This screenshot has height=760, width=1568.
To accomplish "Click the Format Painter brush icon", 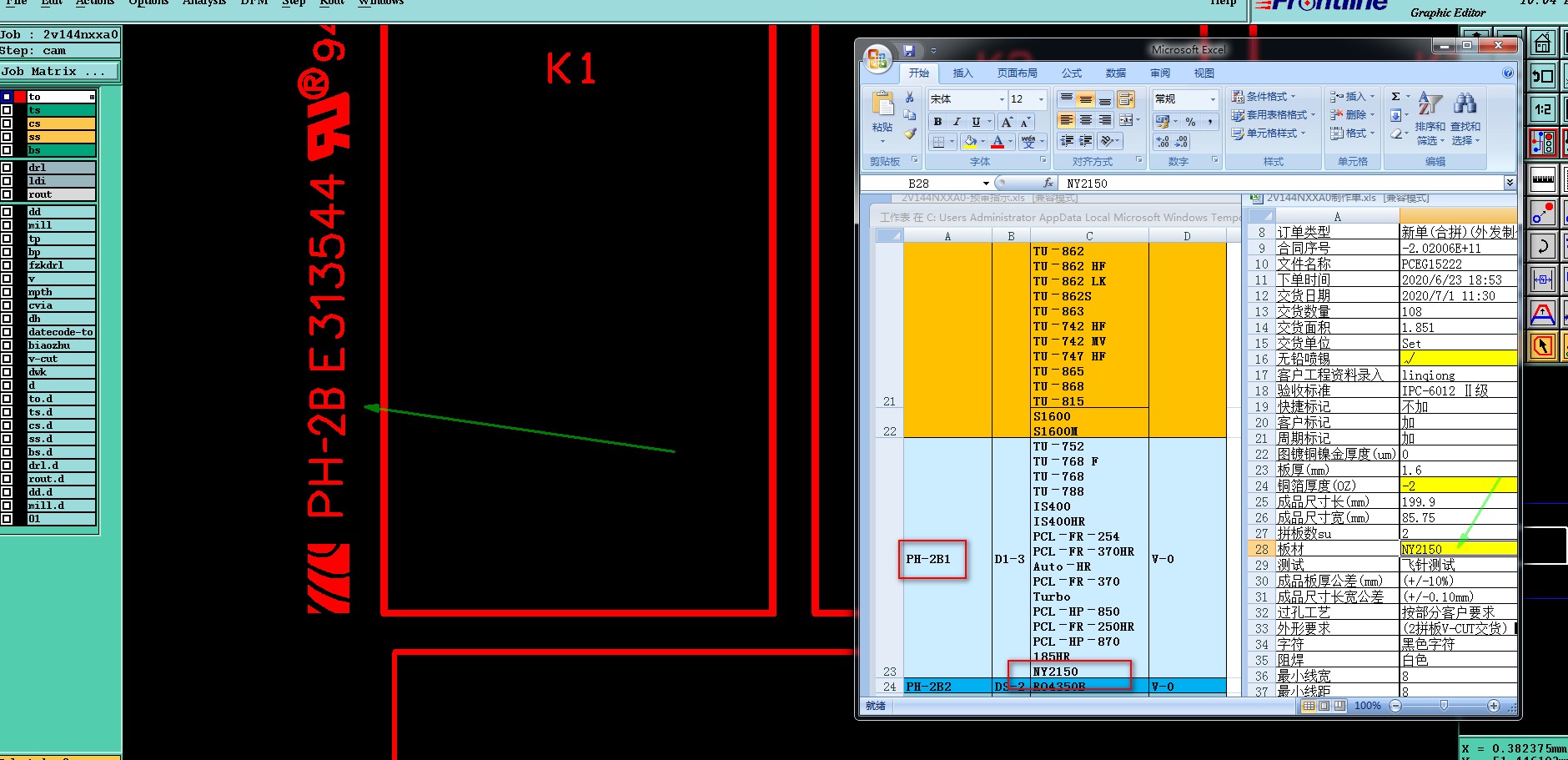I will click(x=910, y=133).
